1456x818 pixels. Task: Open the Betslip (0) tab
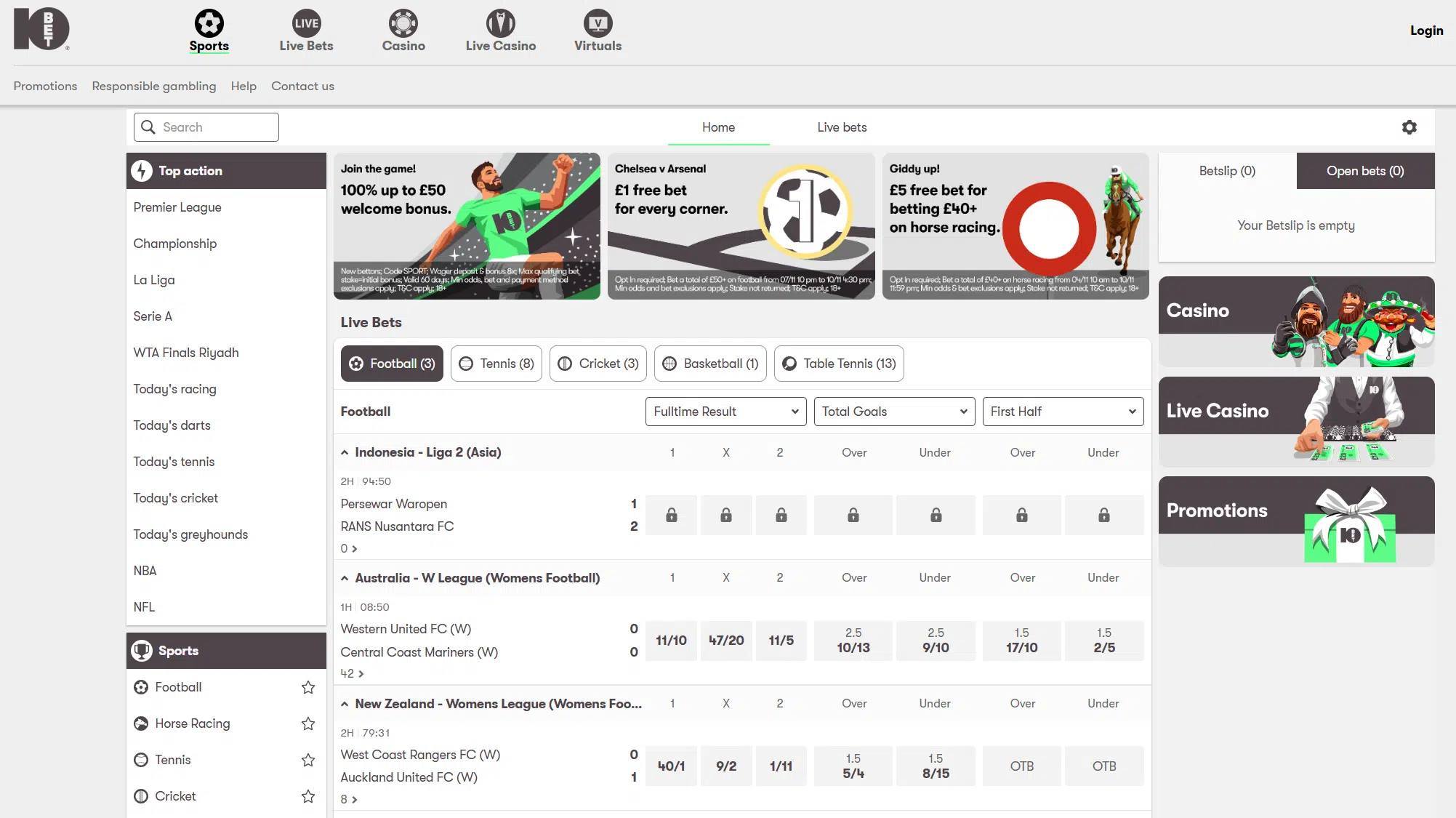tap(1227, 171)
